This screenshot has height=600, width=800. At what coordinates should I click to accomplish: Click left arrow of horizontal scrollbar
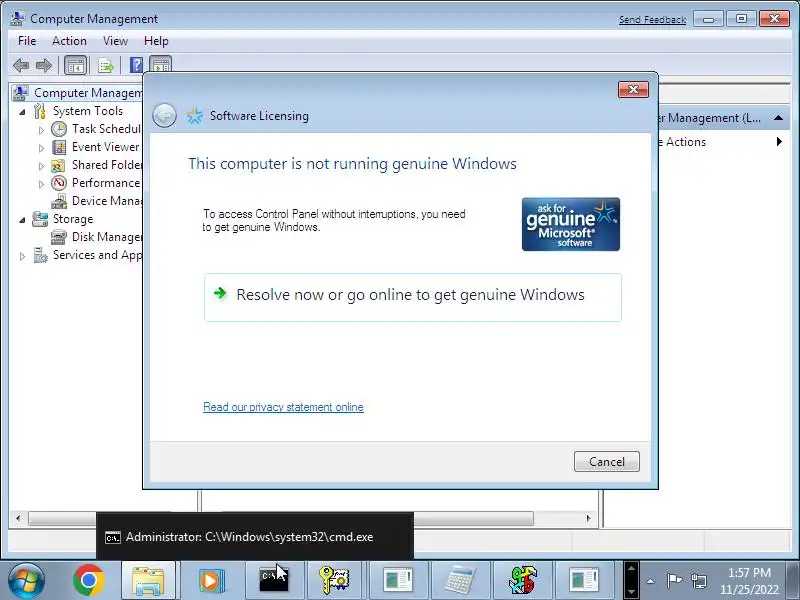click(18, 518)
